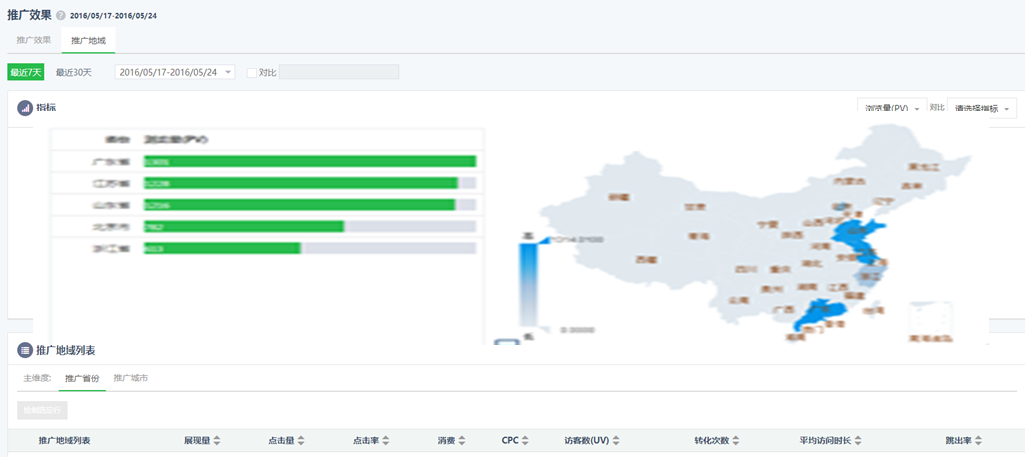The image size is (1025, 457).
Task: Choose the 最近30天 time range
Action: click(74, 72)
